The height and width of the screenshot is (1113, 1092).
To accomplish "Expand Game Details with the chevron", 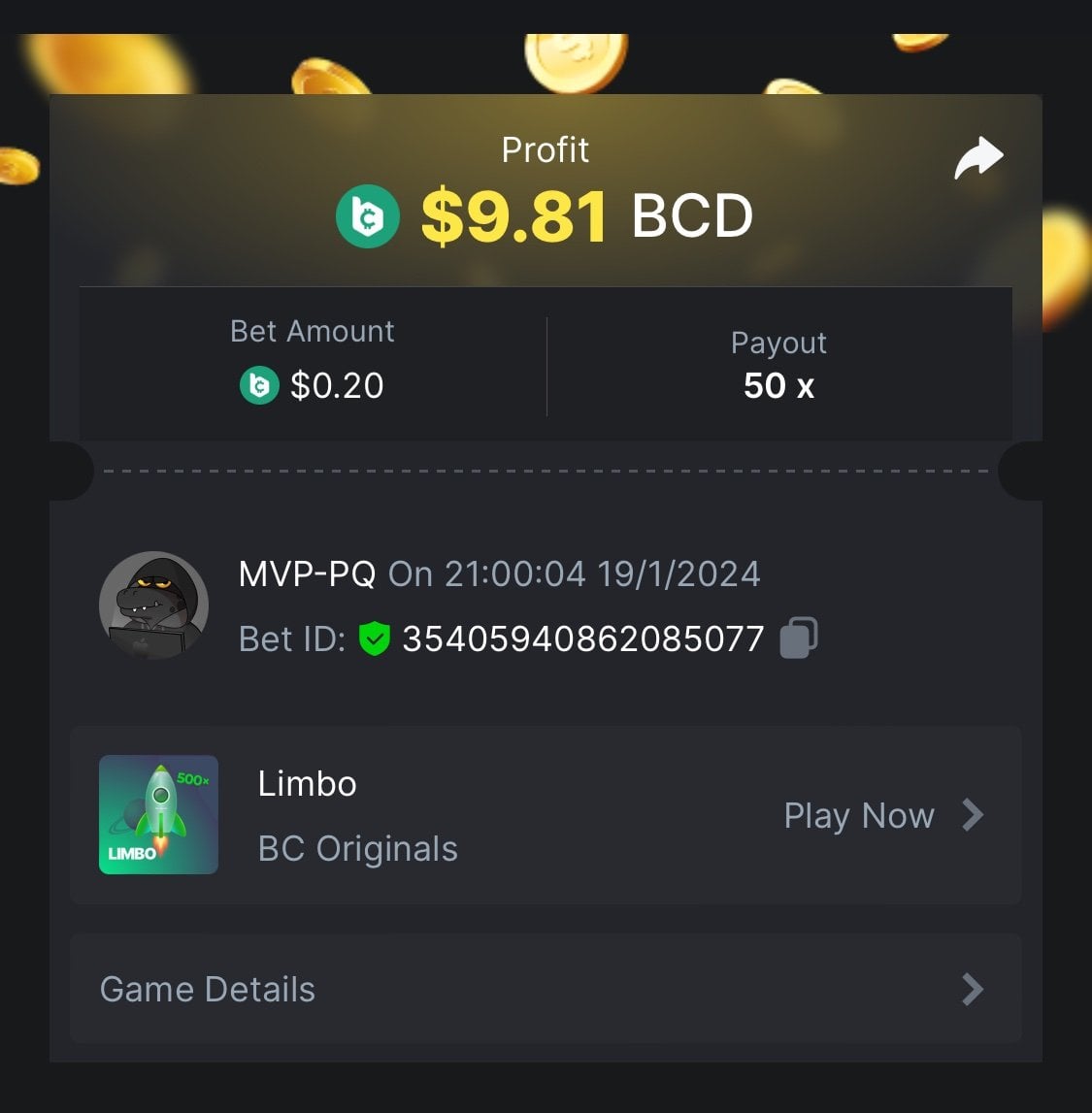I will point(973,990).
